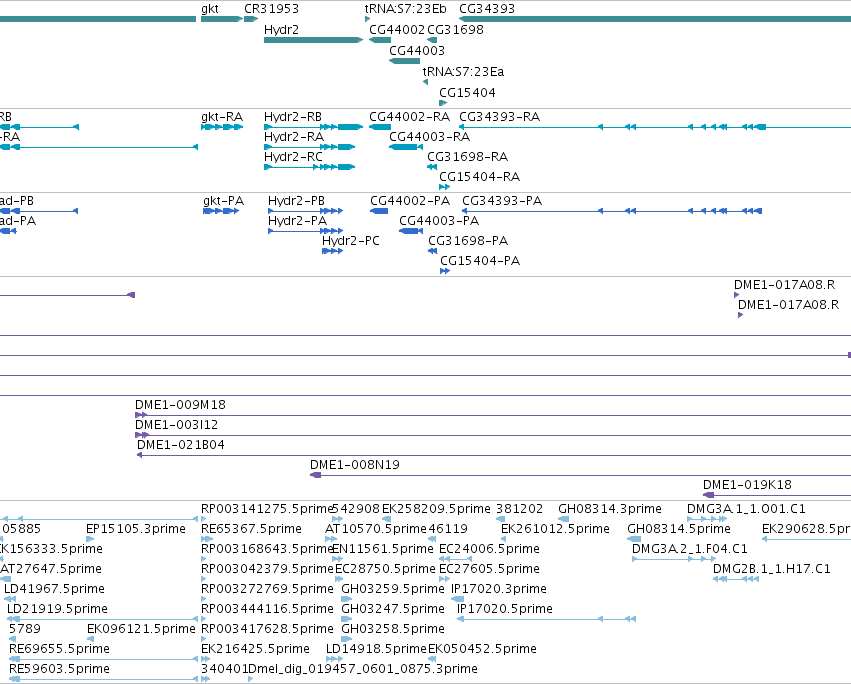This screenshot has height=684, width=851.
Task: Click the LD41967.5prime EST label
Action: tap(54, 589)
